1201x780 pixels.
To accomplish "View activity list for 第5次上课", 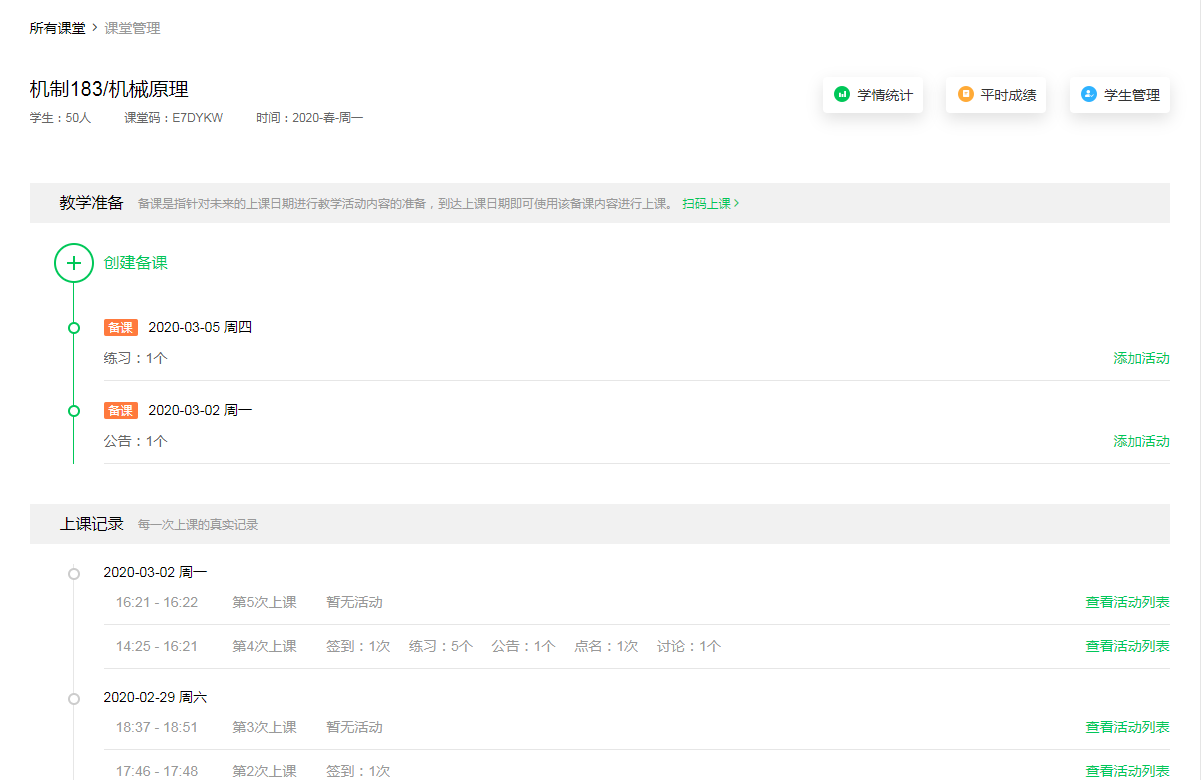I will 1127,602.
